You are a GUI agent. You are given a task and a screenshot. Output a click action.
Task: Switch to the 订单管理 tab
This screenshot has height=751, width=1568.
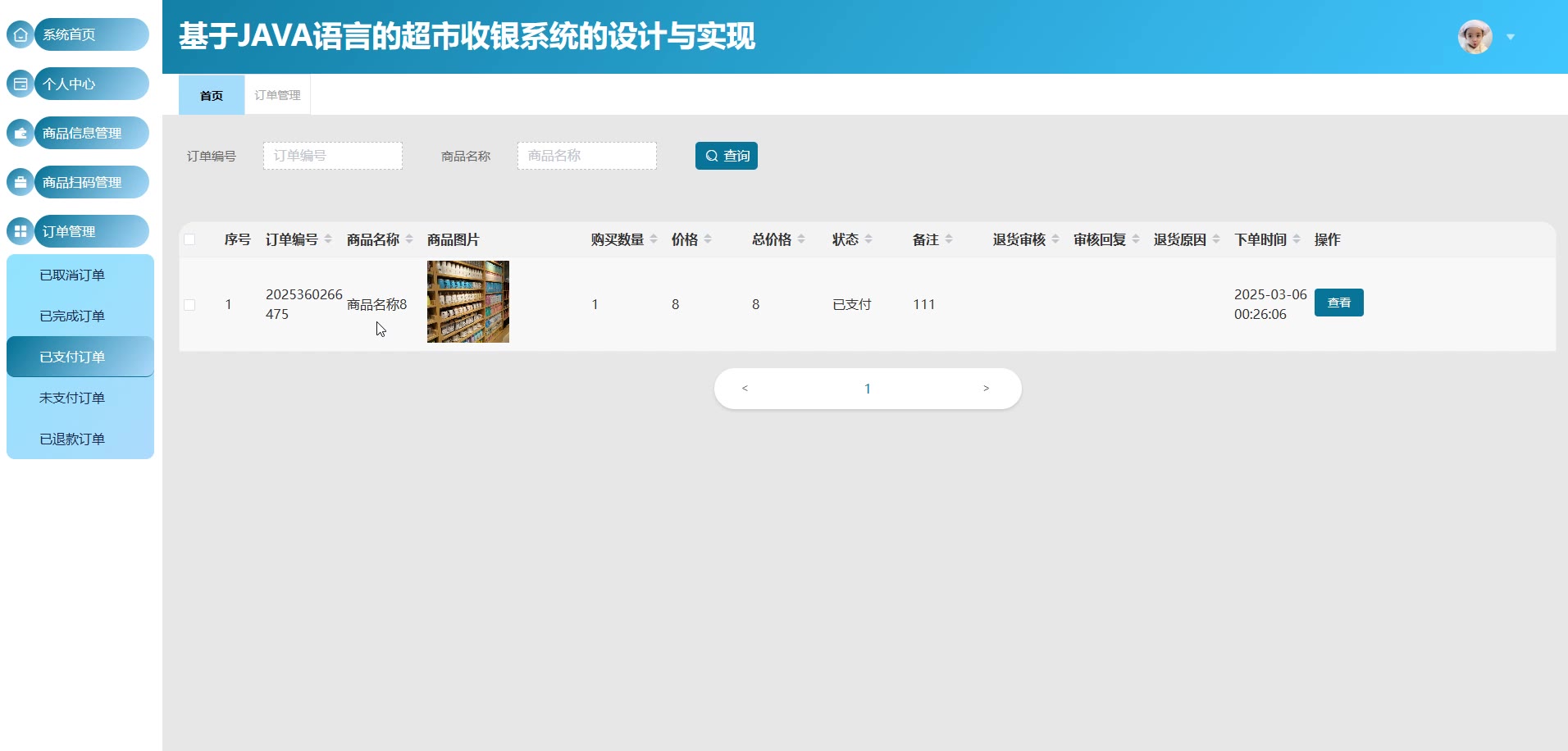277,95
